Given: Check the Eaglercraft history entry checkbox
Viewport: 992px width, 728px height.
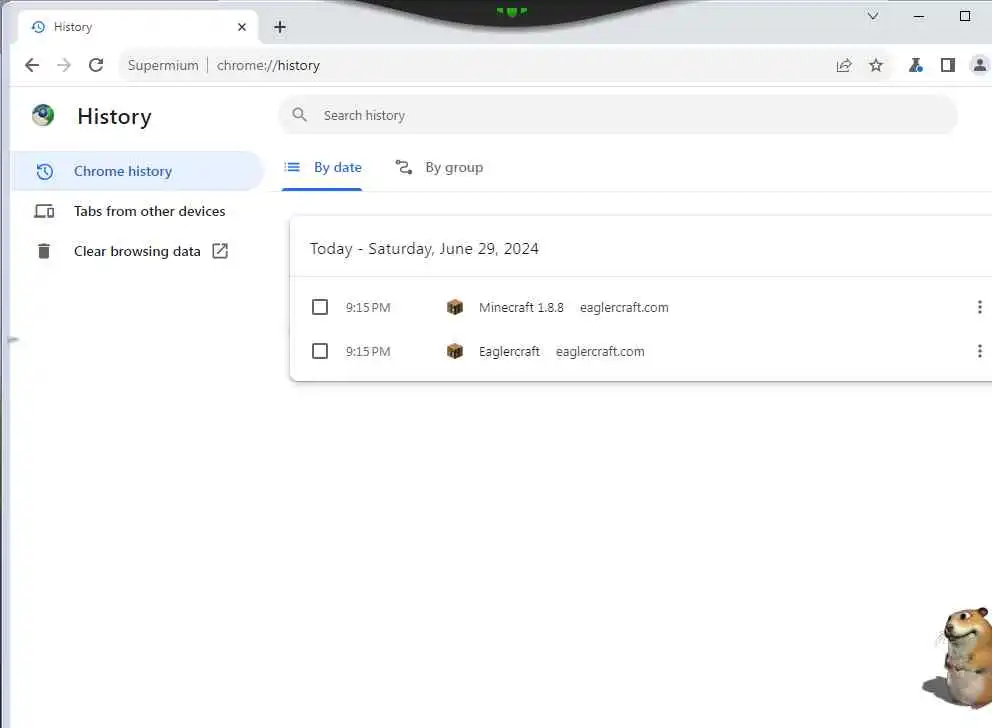Looking at the screenshot, I should [x=320, y=351].
